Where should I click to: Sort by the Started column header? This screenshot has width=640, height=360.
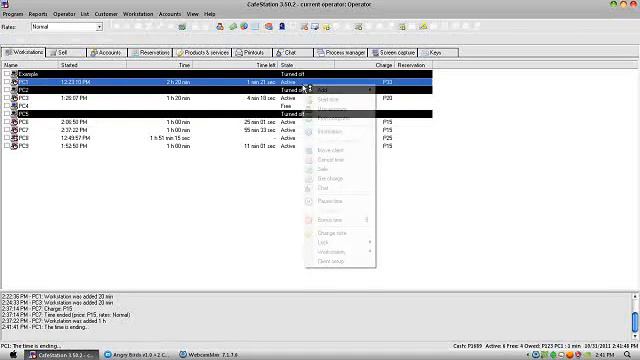tap(92, 65)
